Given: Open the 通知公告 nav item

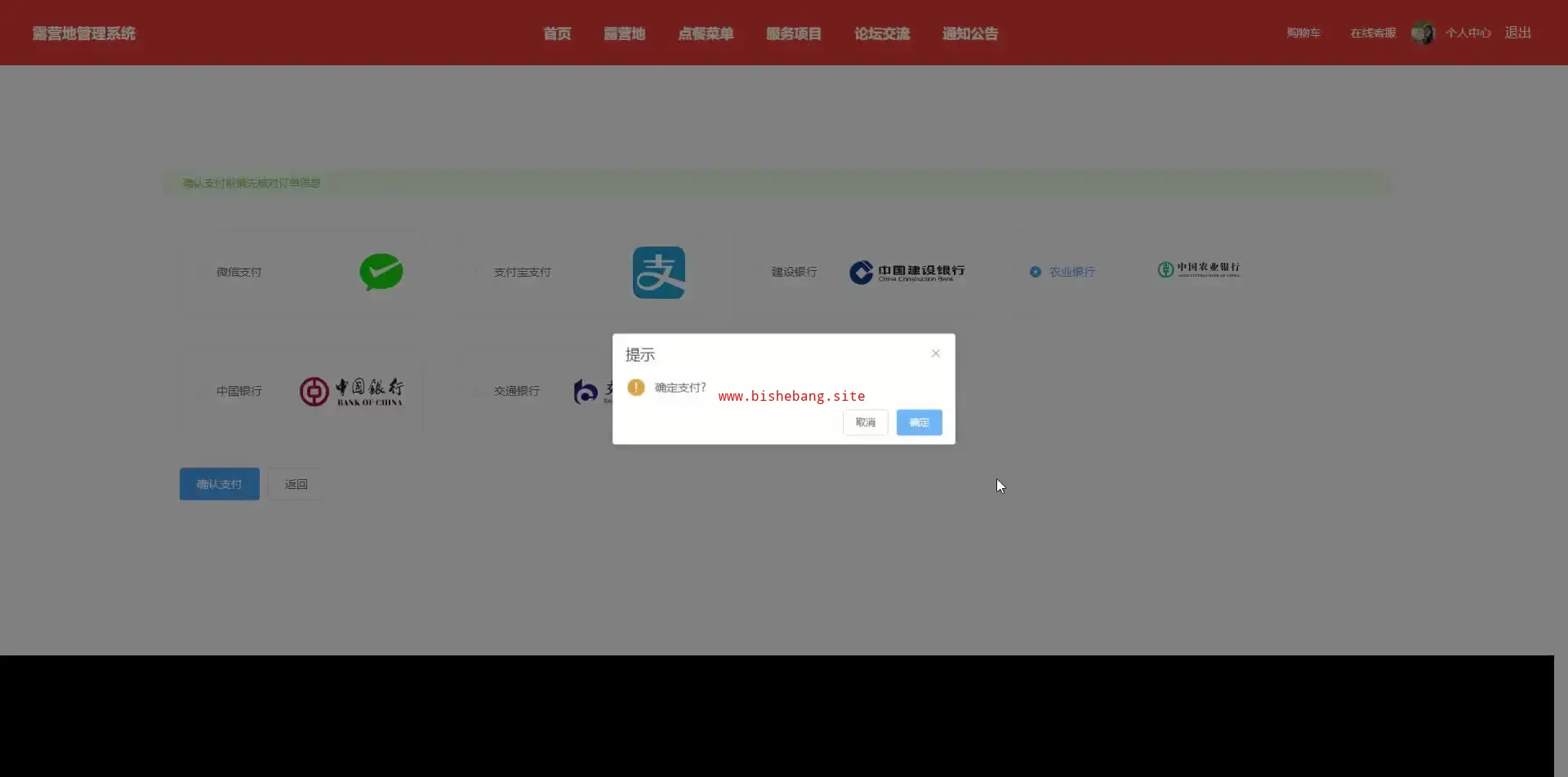Looking at the screenshot, I should click(970, 33).
